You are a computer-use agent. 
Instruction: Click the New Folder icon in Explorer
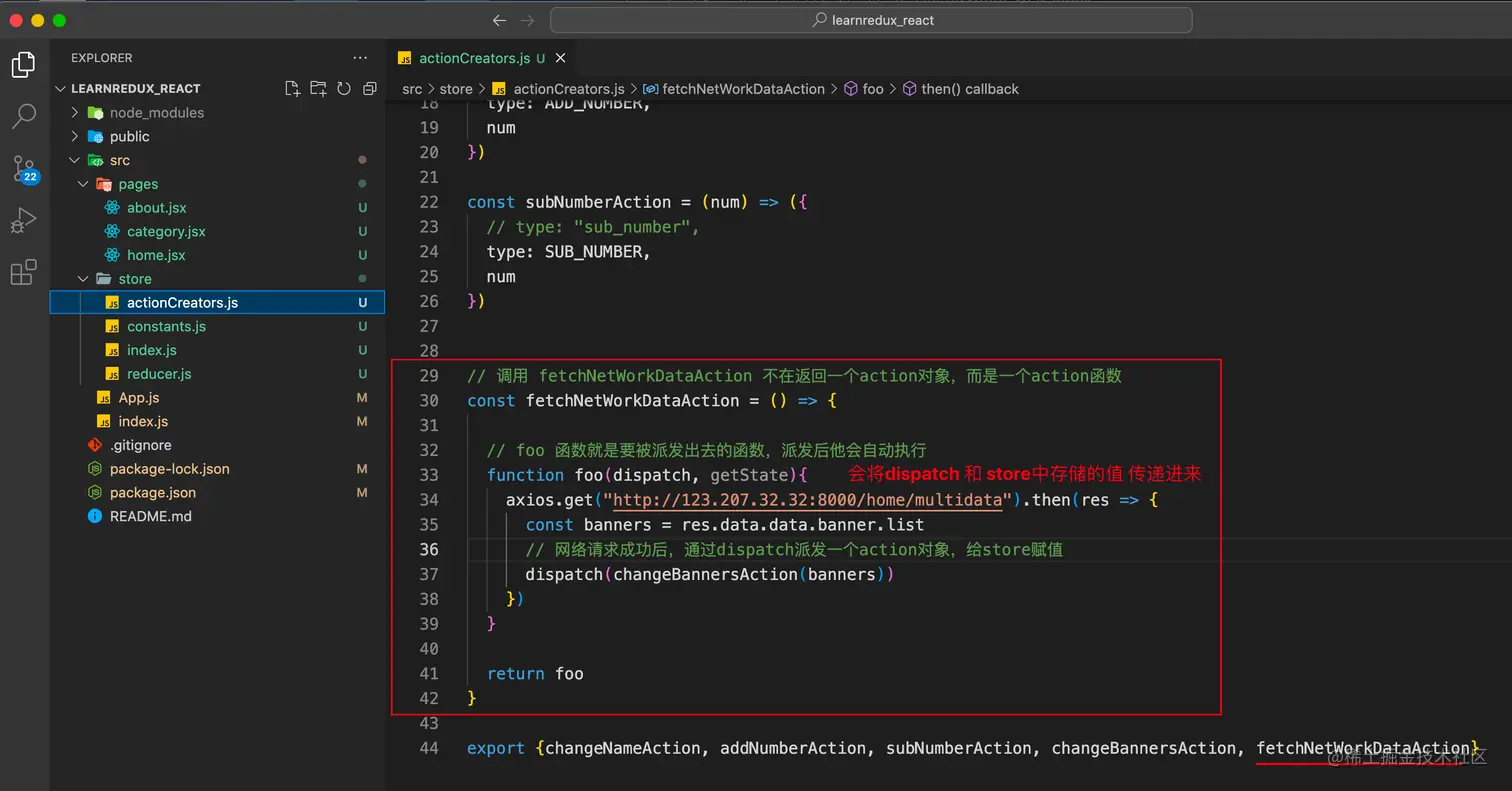click(x=318, y=88)
